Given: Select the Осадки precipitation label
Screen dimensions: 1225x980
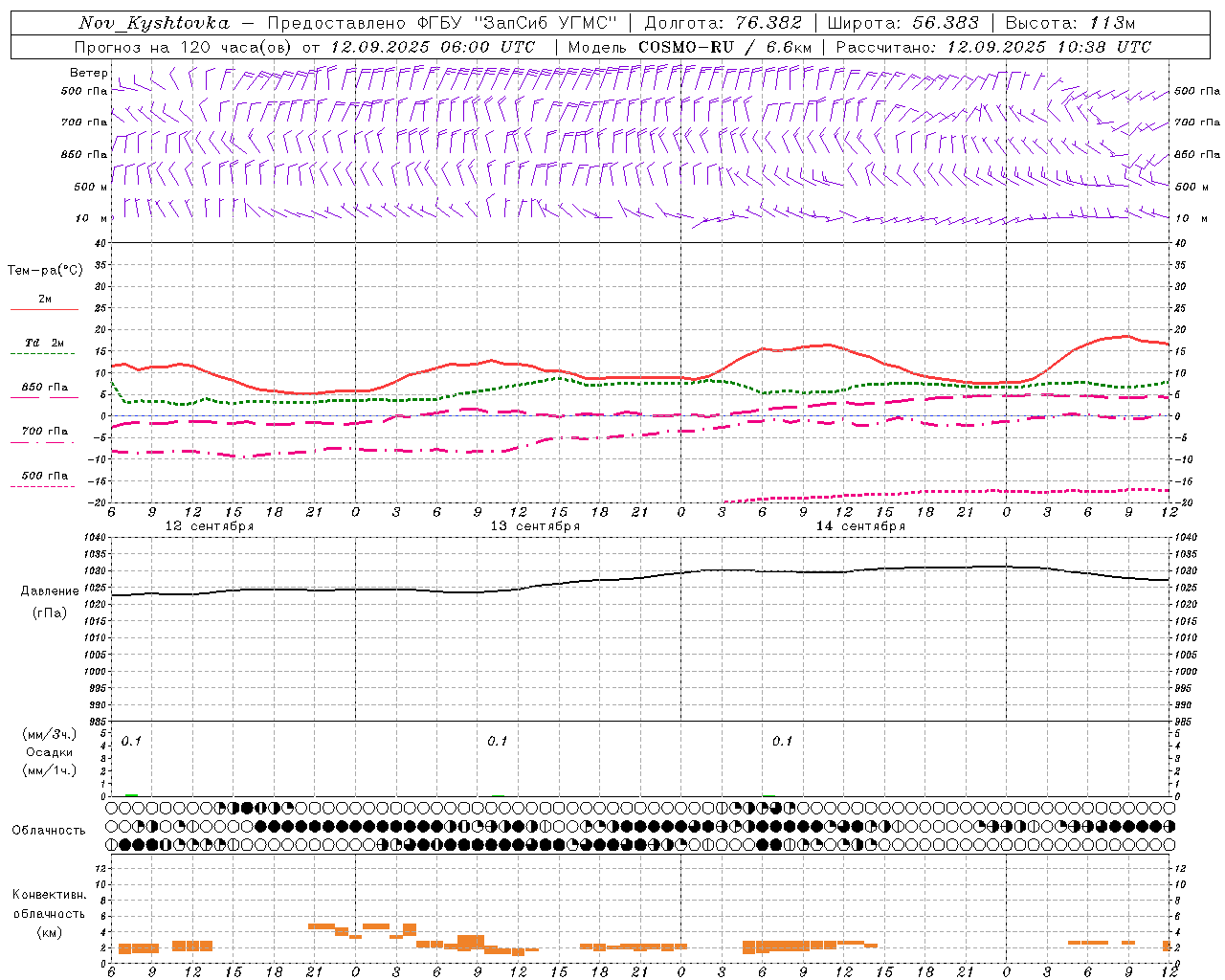Looking at the screenshot, I should click(x=50, y=752).
